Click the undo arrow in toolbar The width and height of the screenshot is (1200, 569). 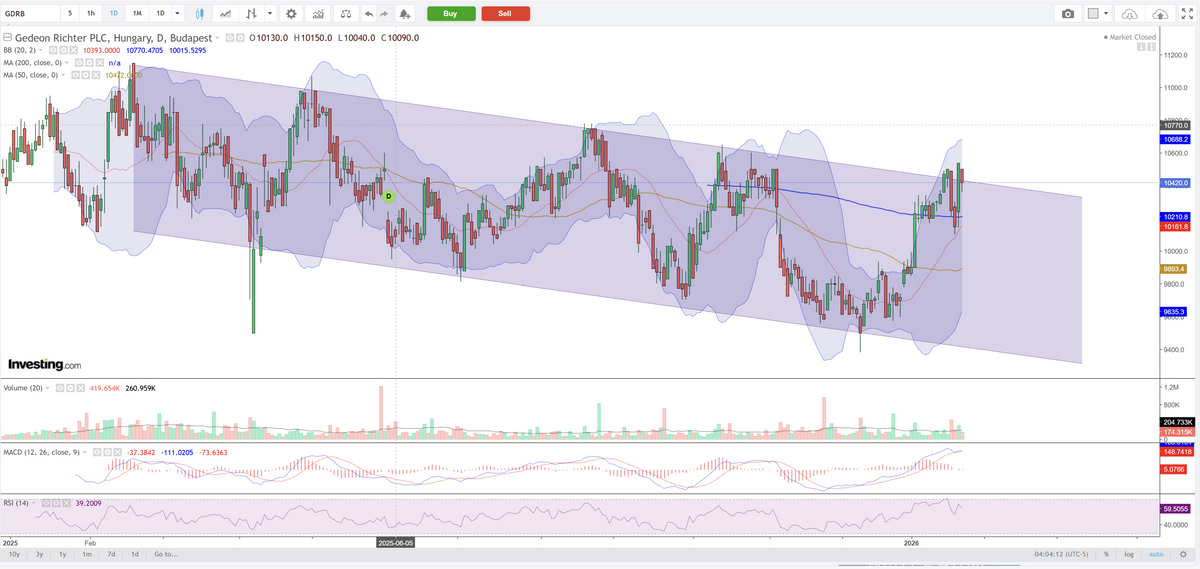click(x=368, y=14)
